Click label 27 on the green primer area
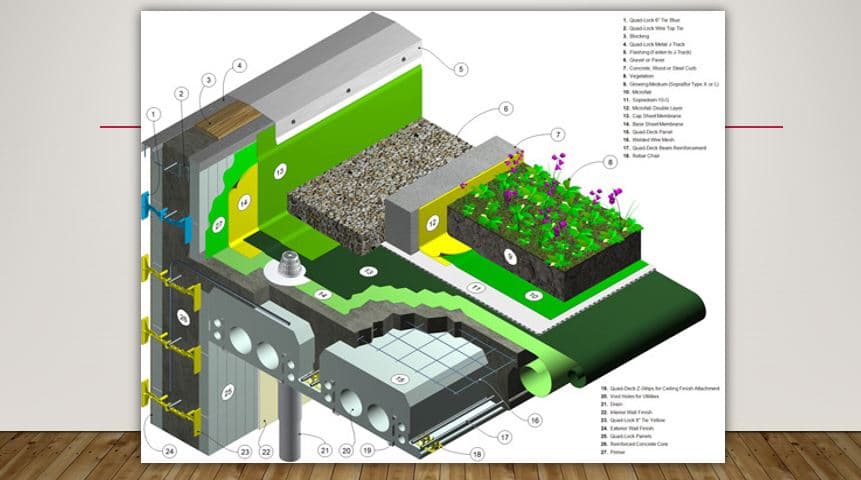861x480 pixels. click(x=219, y=224)
